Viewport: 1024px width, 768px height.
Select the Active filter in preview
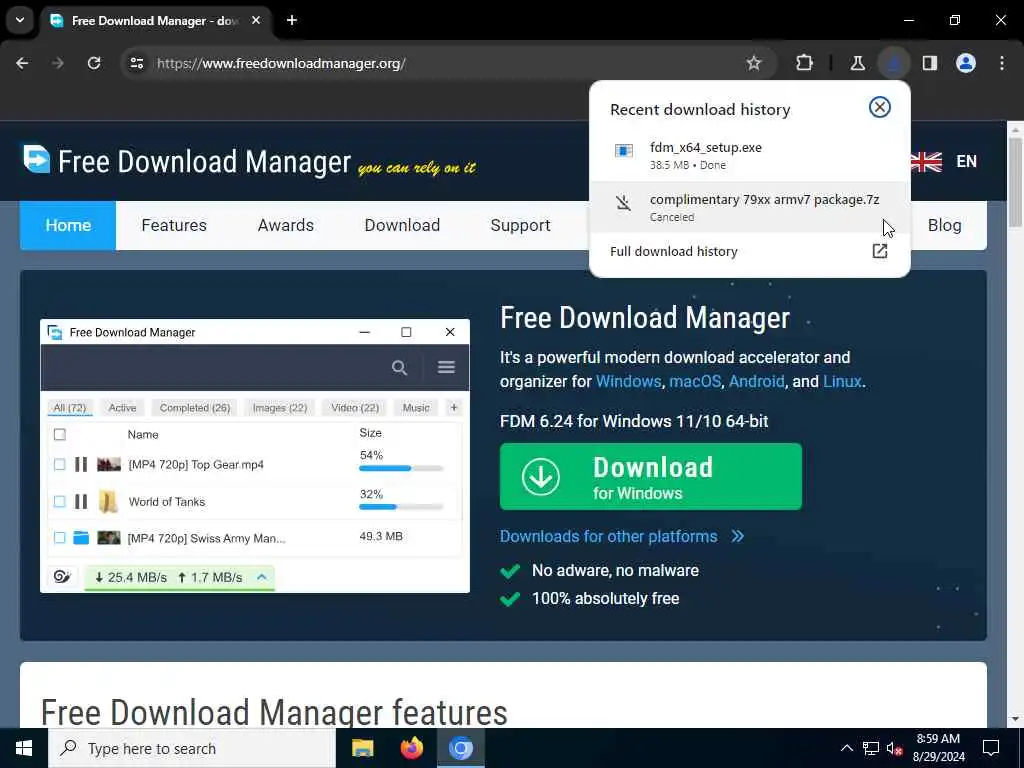tap(122, 408)
